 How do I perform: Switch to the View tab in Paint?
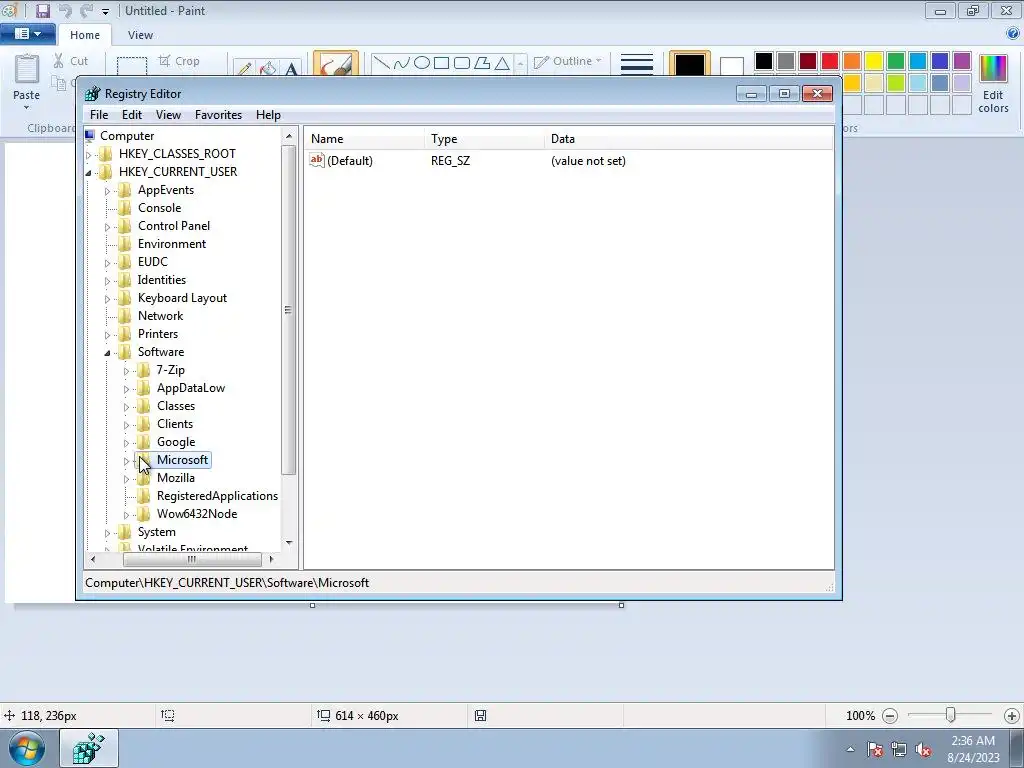point(140,35)
